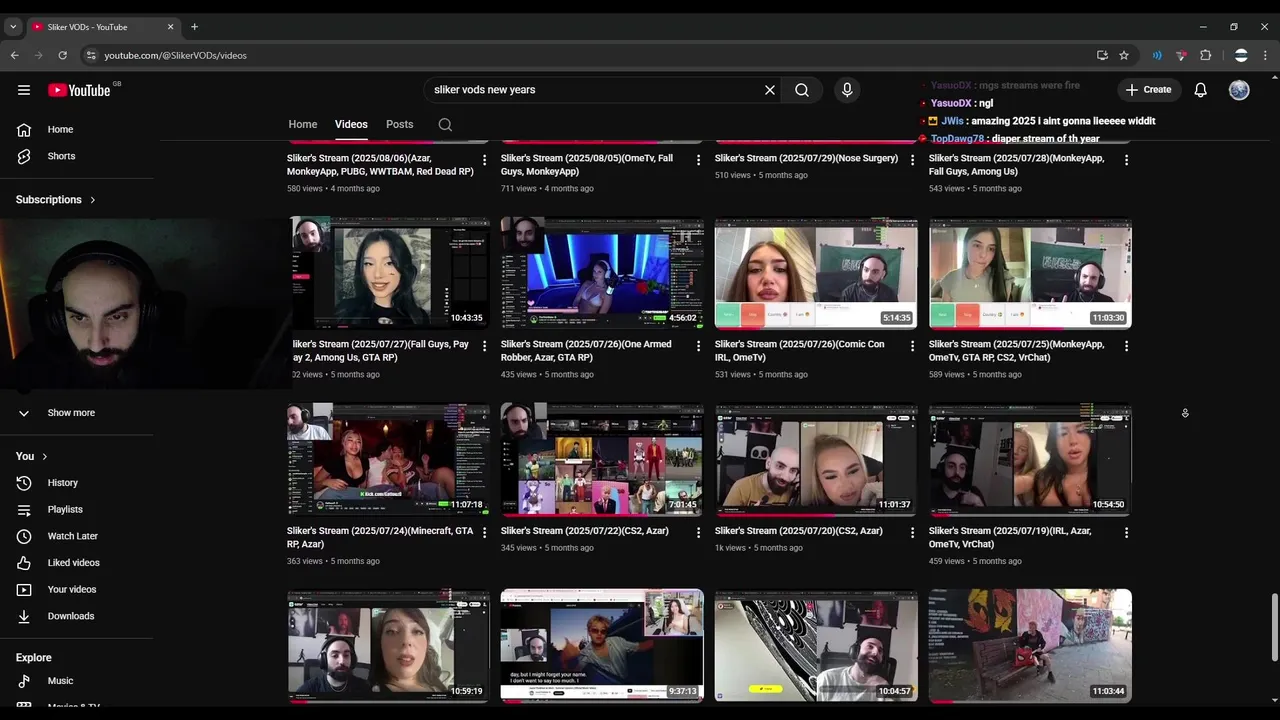Play the 4:56:02 stream thumbnail
This screenshot has height=720, width=1280.
[x=602, y=273]
